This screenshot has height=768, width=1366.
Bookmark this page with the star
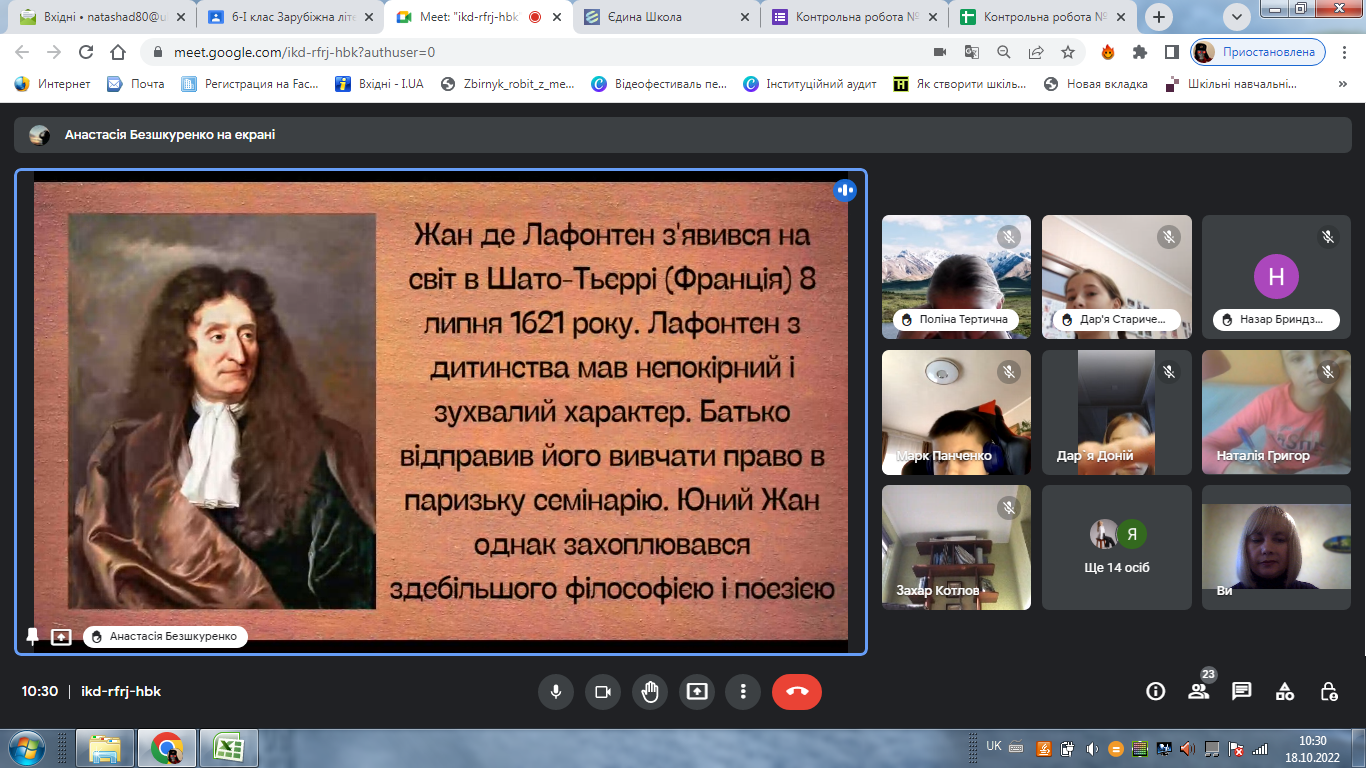tap(1068, 52)
